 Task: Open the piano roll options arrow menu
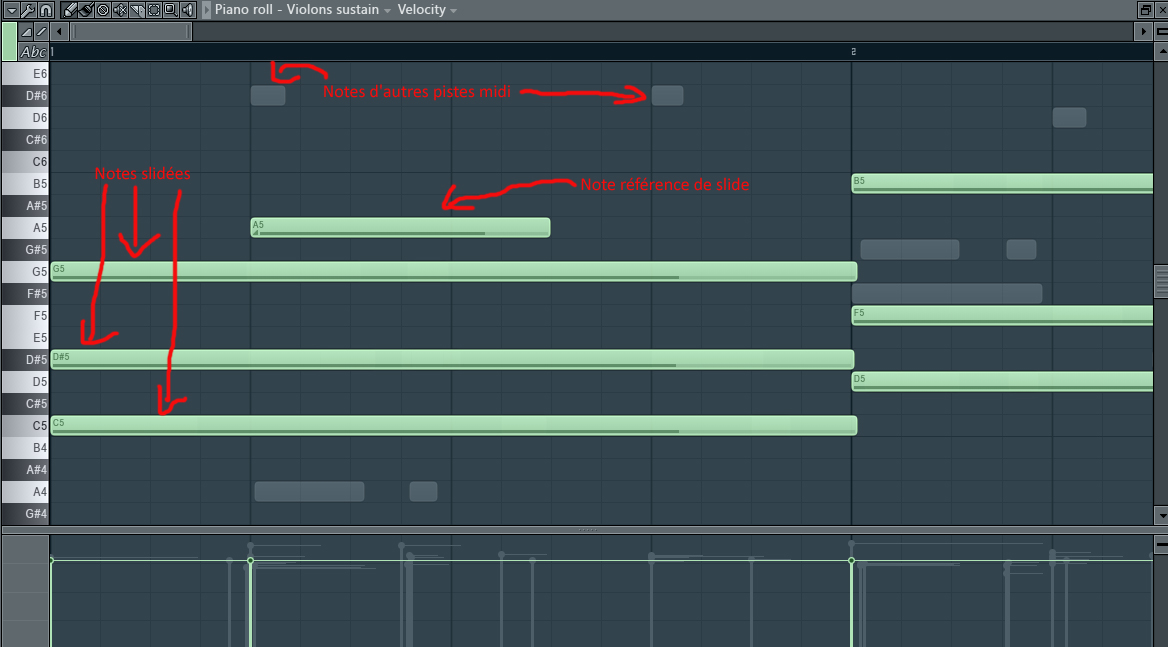(x=11, y=9)
